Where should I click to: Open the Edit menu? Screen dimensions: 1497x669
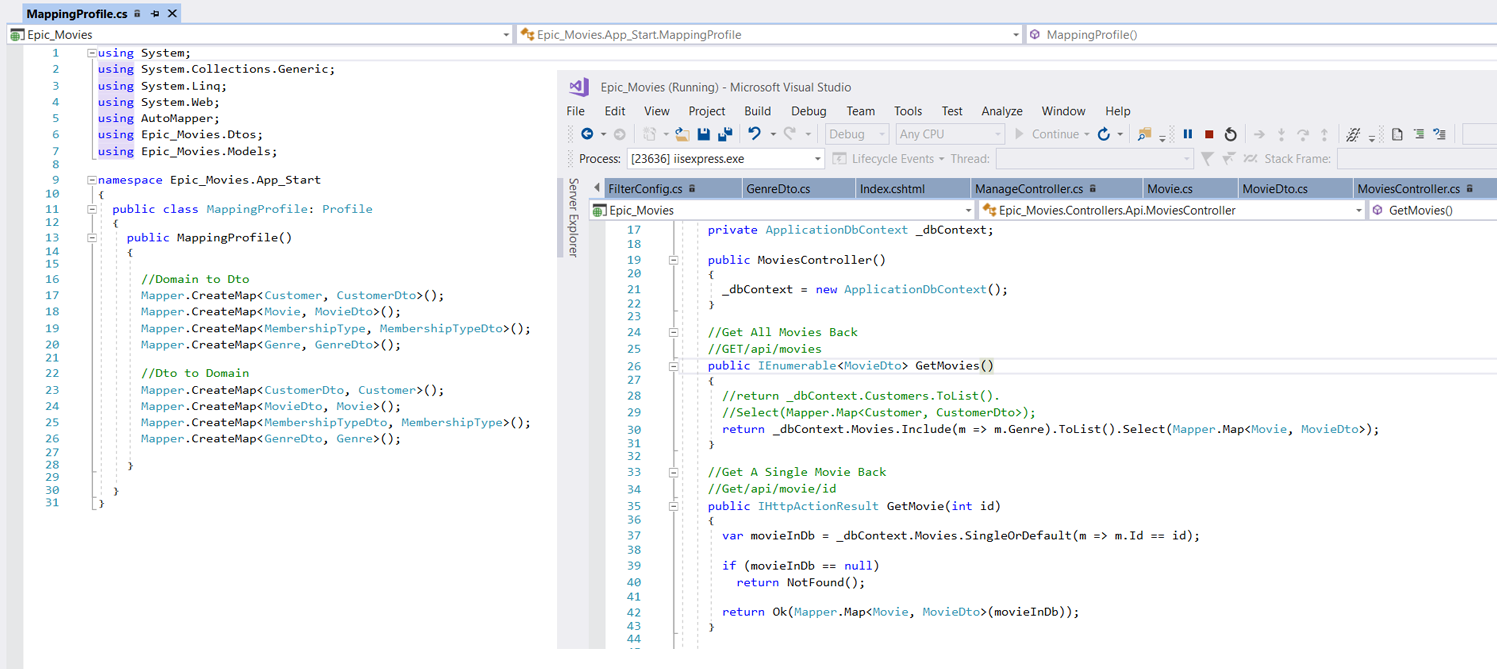pyautogui.click(x=615, y=111)
